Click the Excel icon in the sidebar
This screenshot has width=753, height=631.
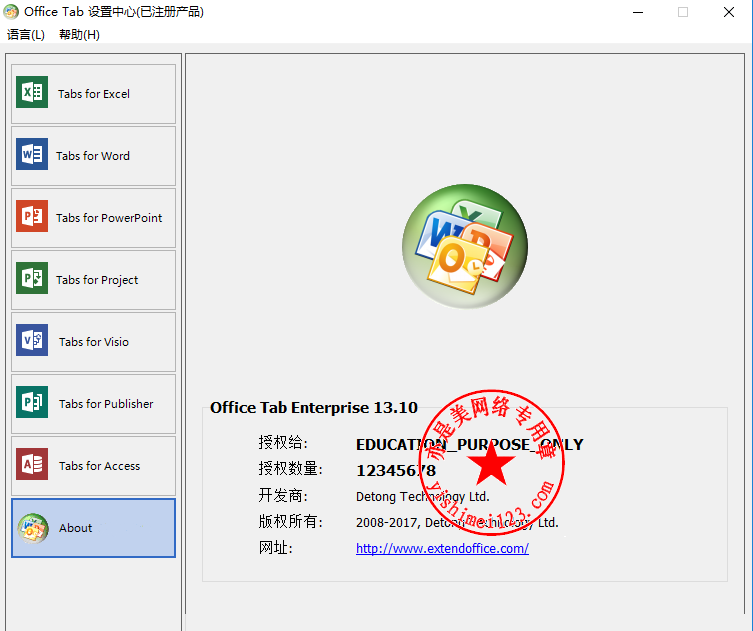click(x=32, y=92)
